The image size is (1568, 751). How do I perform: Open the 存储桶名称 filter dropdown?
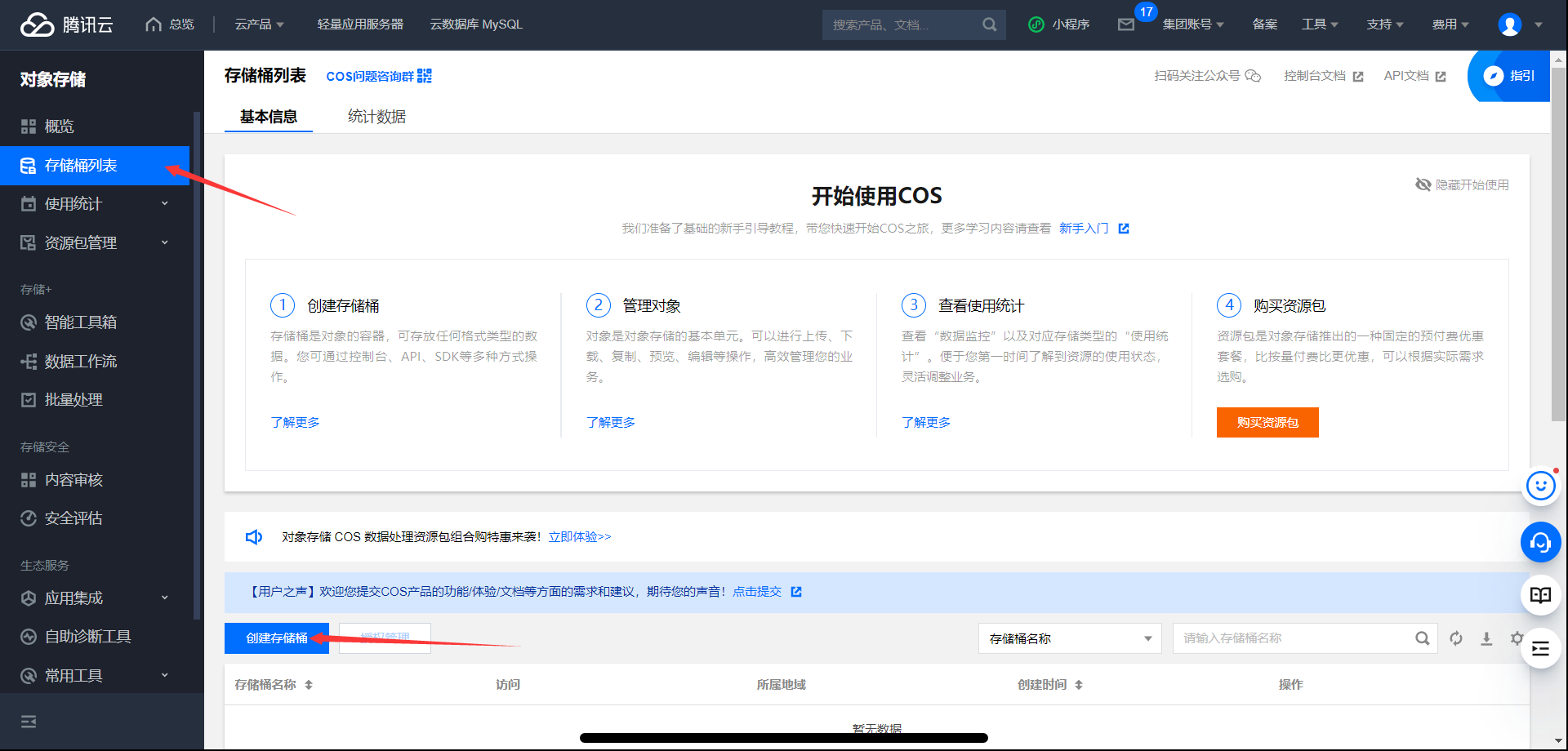[1069, 638]
